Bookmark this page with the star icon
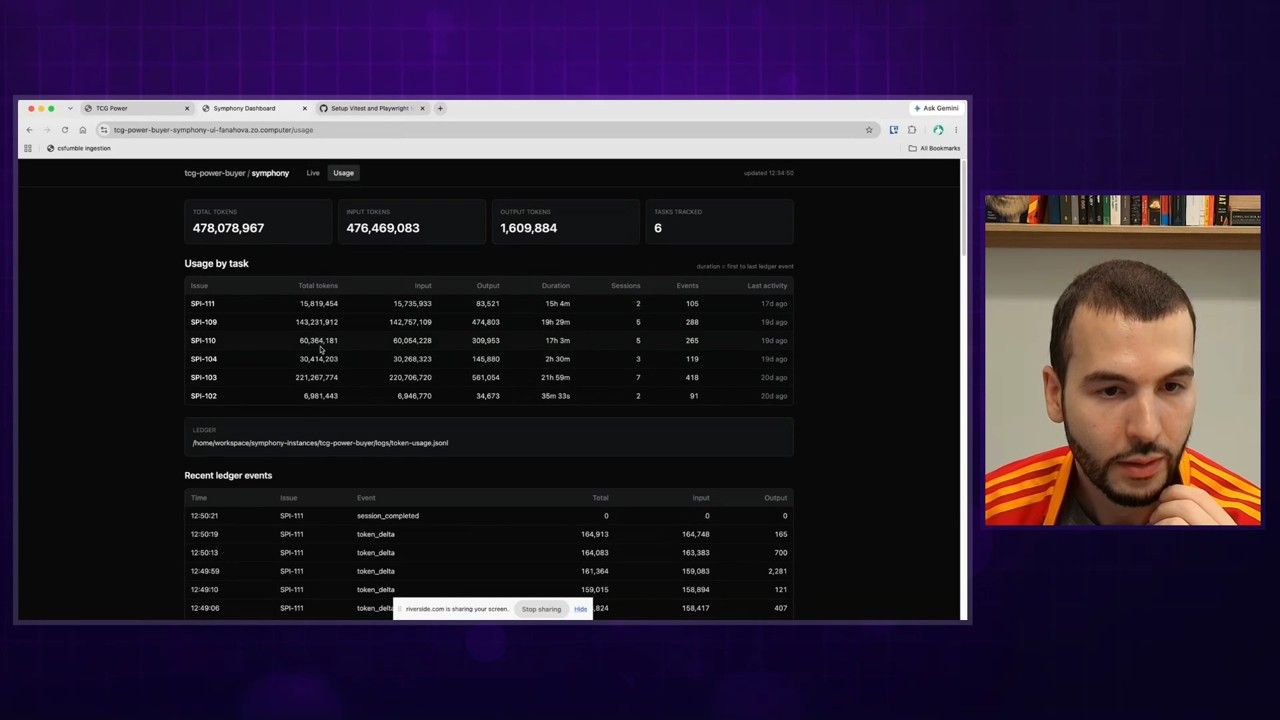The width and height of the screenshot is (1280, 720). coord(869,130)
